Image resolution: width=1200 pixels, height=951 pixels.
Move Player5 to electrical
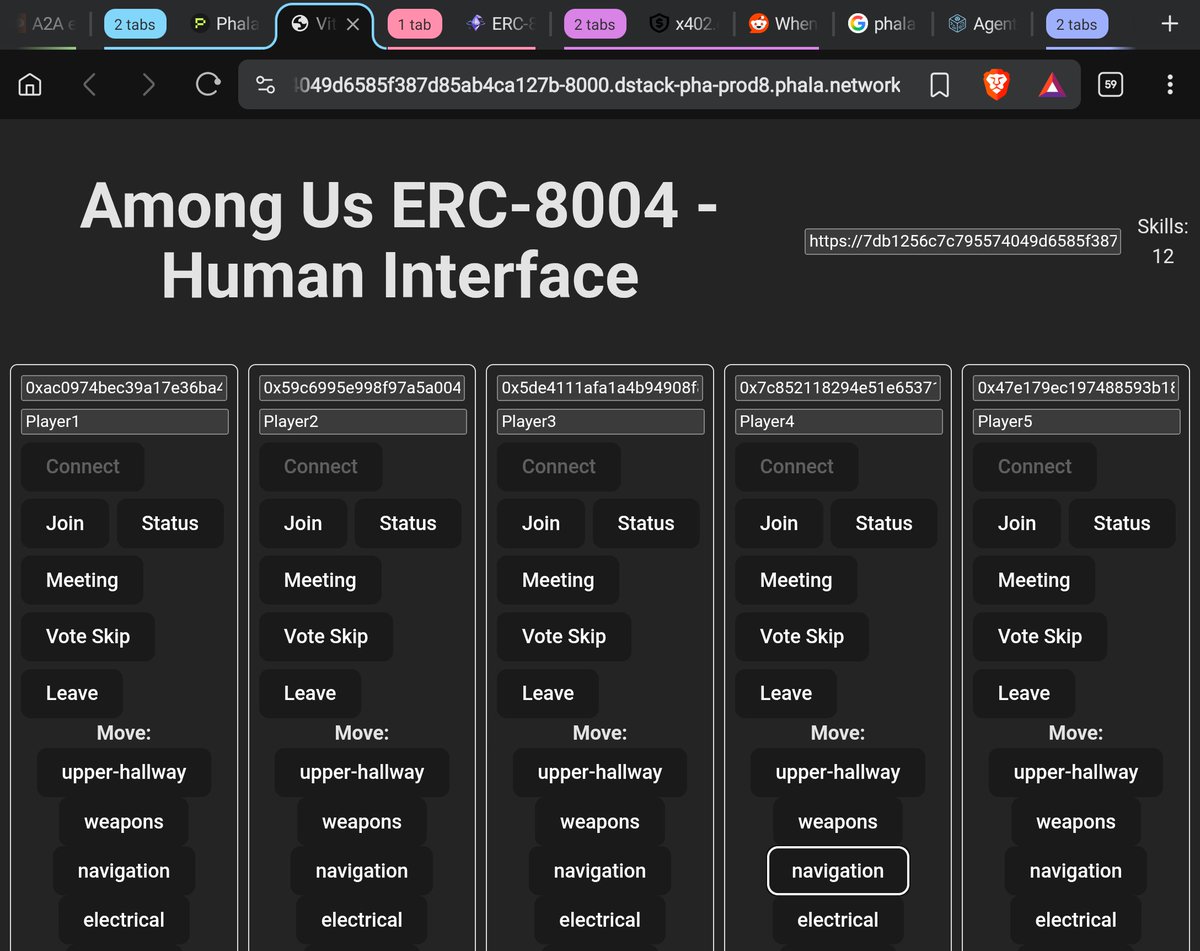(x=1076, y=920)
